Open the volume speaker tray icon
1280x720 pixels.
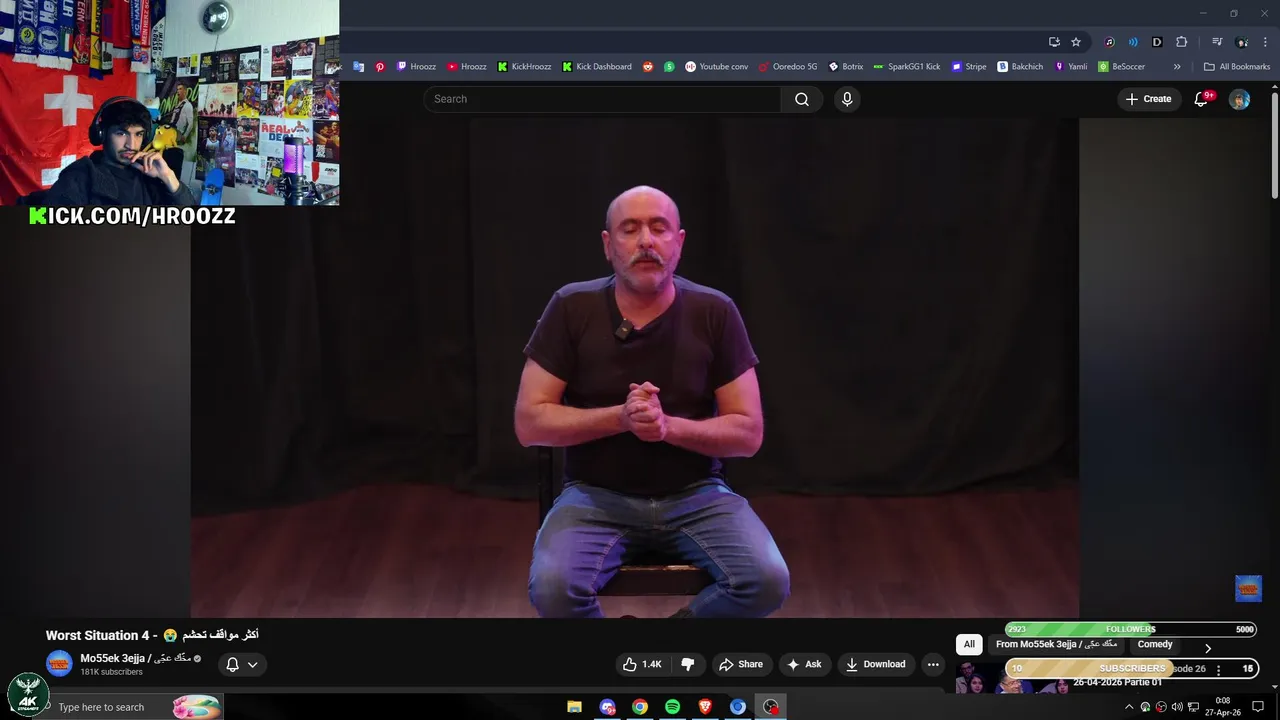tap(1177, 707)
